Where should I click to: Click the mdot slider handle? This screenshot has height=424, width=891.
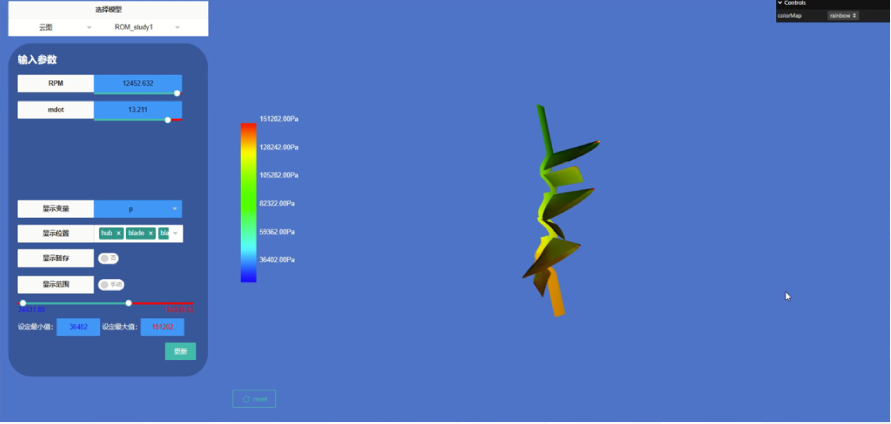point(168,120)
